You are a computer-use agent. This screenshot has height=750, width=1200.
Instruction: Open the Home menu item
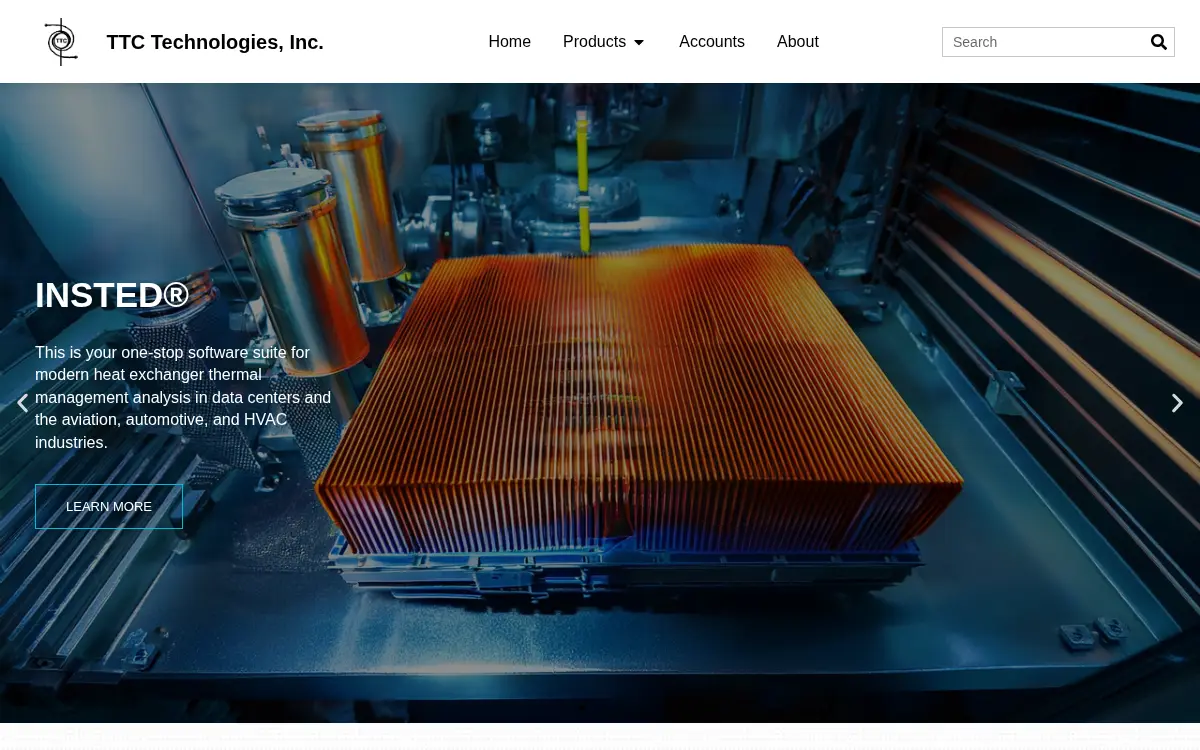509,42
